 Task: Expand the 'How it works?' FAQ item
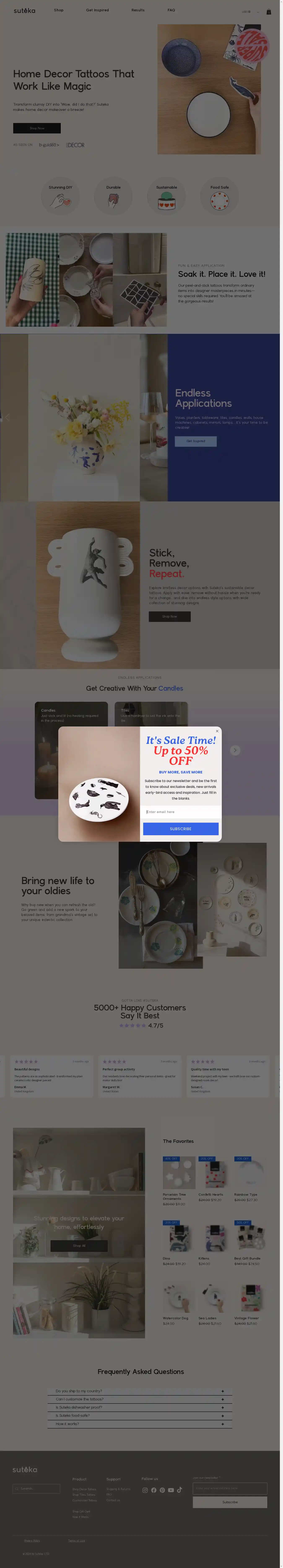[x=140, y=1423]
